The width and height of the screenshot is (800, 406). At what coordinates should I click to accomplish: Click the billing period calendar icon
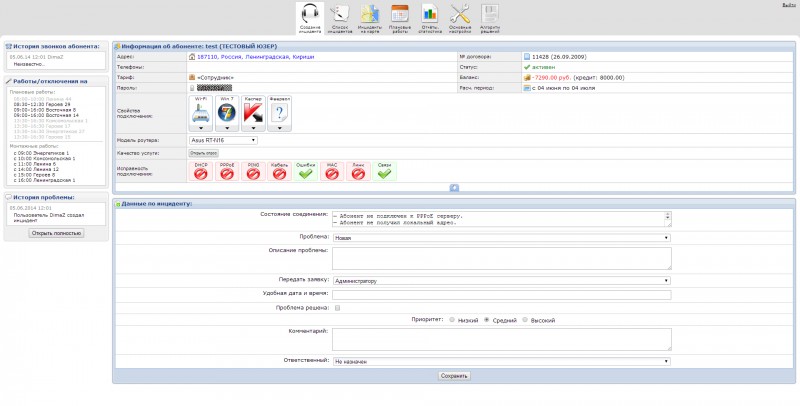[x=527, y=88]
